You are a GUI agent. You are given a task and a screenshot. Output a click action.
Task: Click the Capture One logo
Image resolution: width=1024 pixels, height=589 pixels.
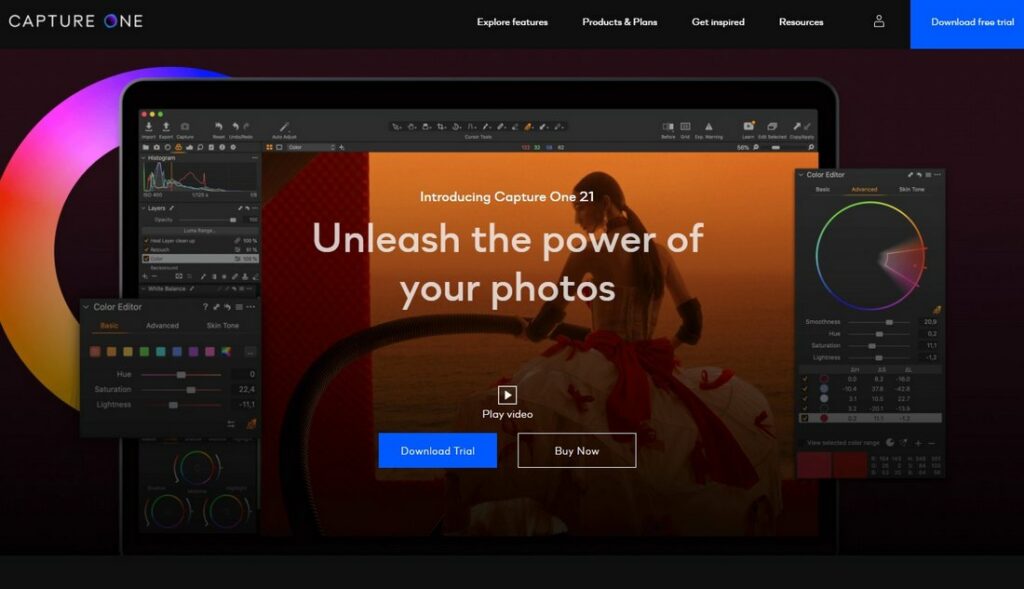[76, 21]
